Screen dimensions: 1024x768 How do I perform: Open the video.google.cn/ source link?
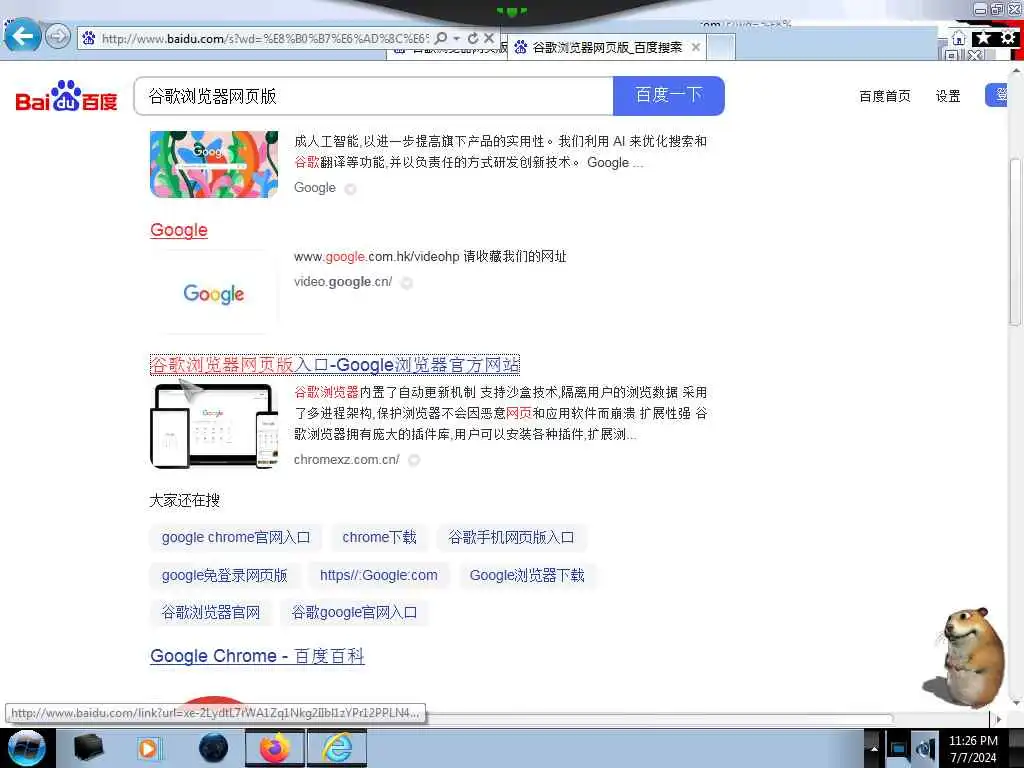343,282
